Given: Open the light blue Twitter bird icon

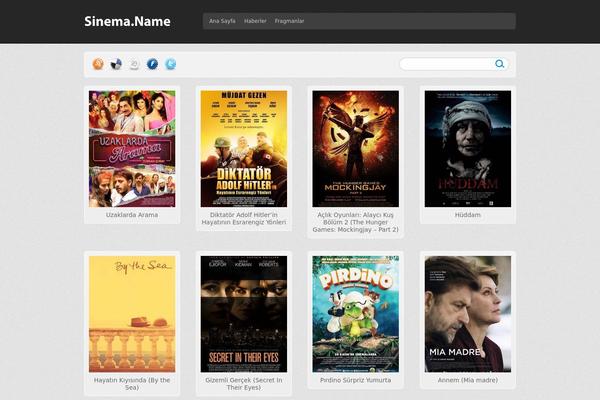Looking at the screenshot, I should pyautogui.click(x=170, y=64).
